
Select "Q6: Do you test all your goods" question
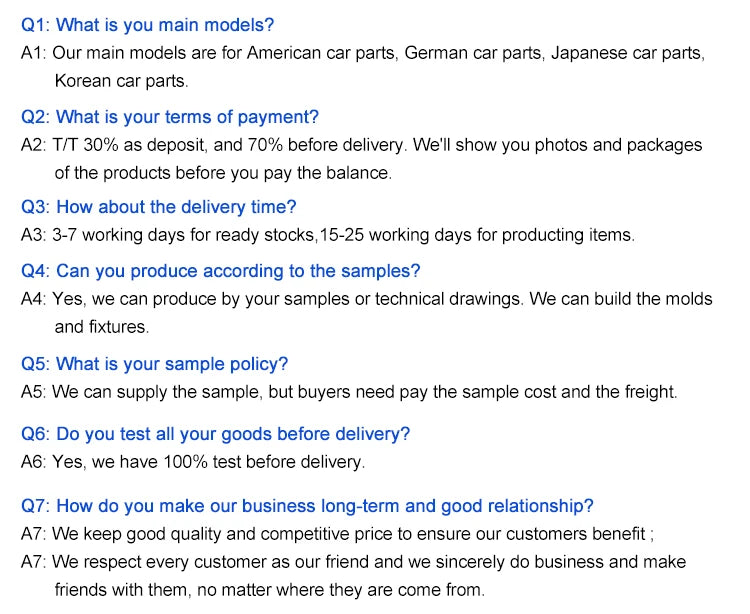tap(215, 434)
